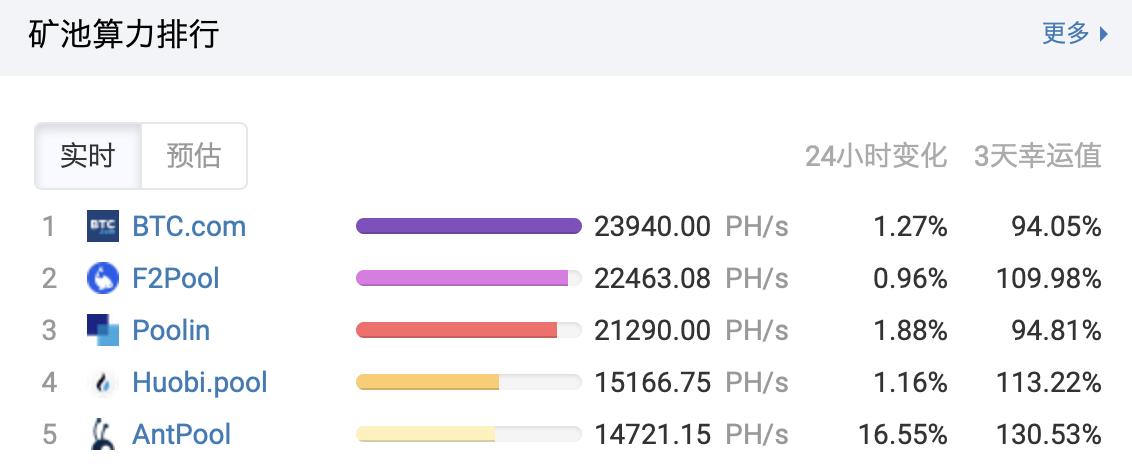Click the F2Pool fish logo icon

click(103, 278)
